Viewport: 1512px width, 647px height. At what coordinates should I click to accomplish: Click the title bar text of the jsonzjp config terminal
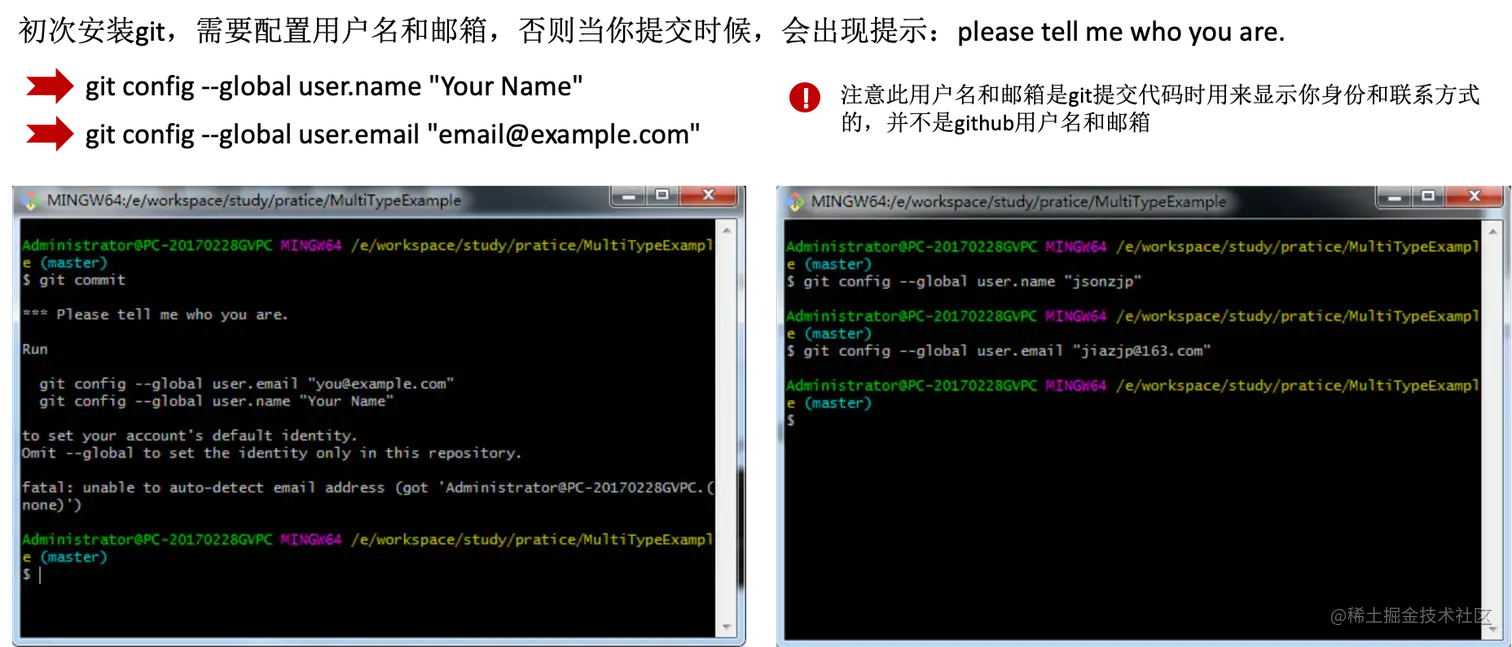(1018, 201)
